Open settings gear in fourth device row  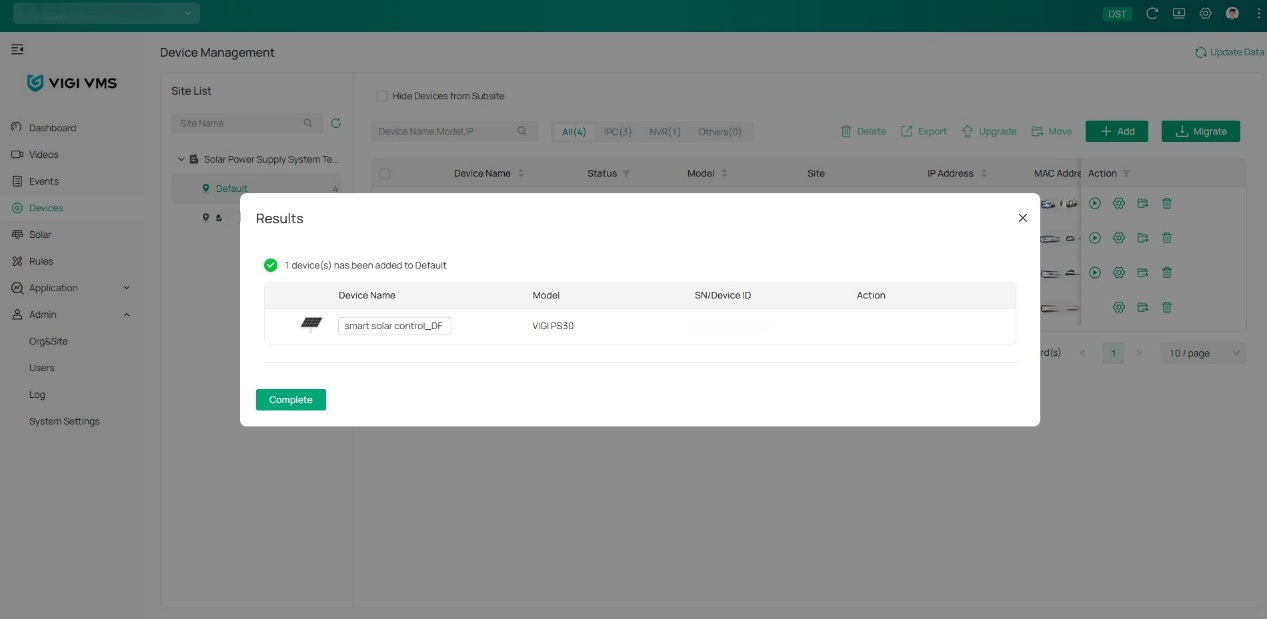[x=1119, y=307]
